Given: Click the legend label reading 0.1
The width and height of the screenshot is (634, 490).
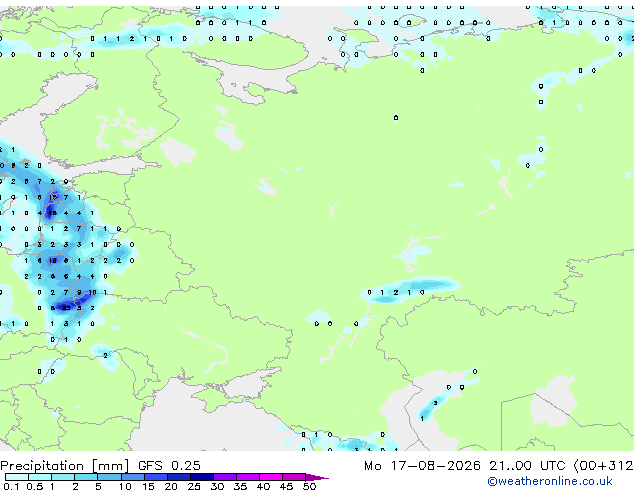Looking at the screenshot, I should click(x=11, y=486).
